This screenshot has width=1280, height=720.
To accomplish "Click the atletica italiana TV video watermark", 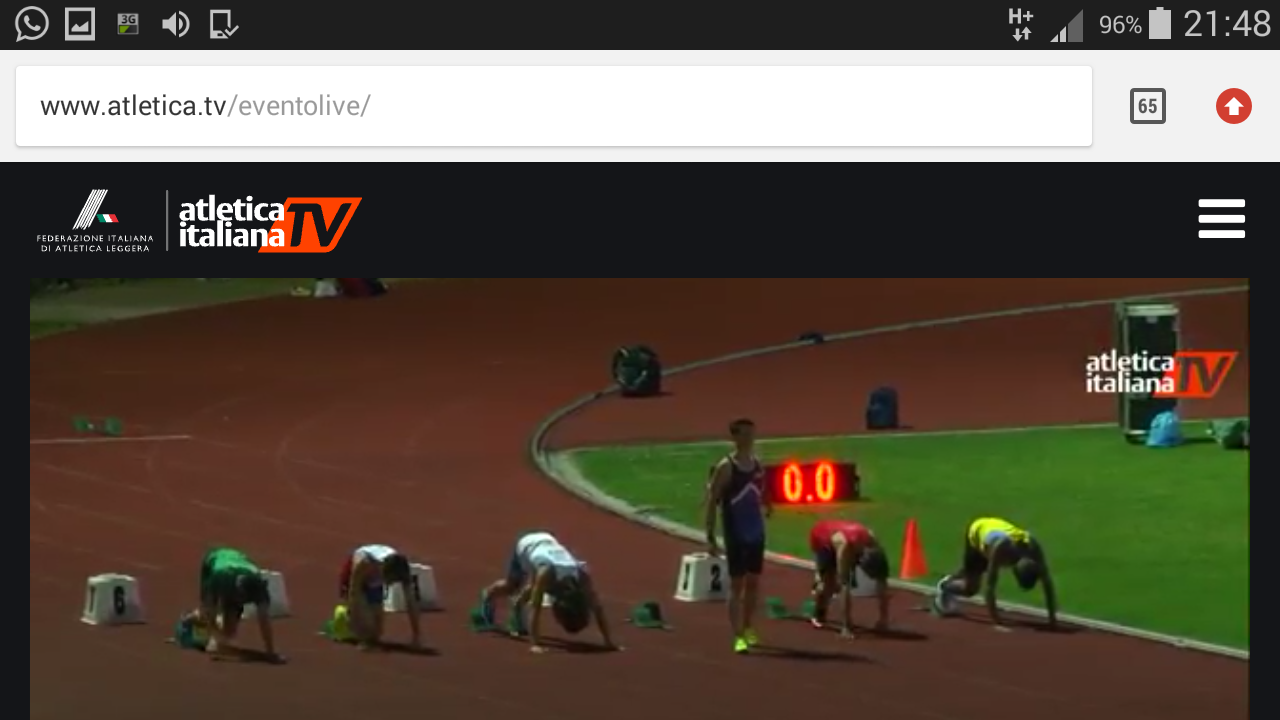I will pos(1161,373).
